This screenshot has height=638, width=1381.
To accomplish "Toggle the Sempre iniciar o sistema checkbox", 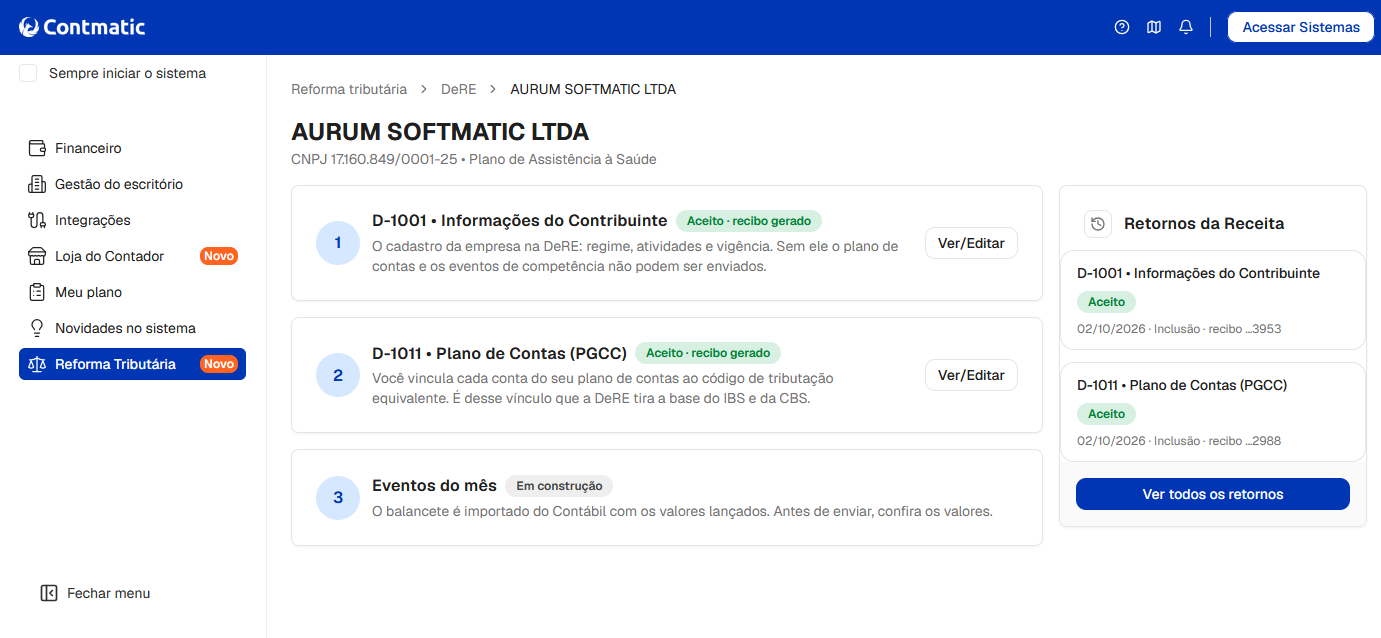I will coord(28,73).
